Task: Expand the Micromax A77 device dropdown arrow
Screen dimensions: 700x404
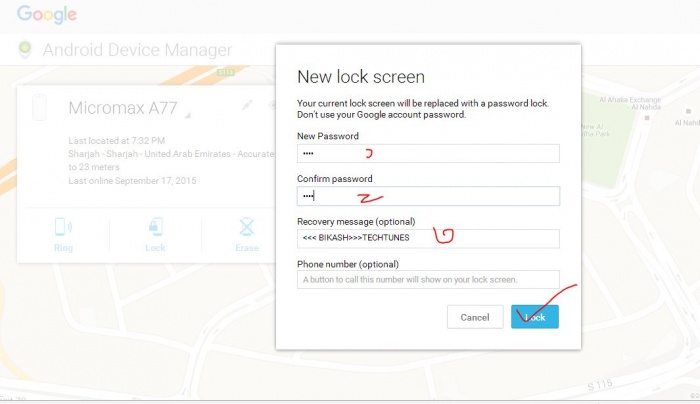Action: click(x=188, y=116)
